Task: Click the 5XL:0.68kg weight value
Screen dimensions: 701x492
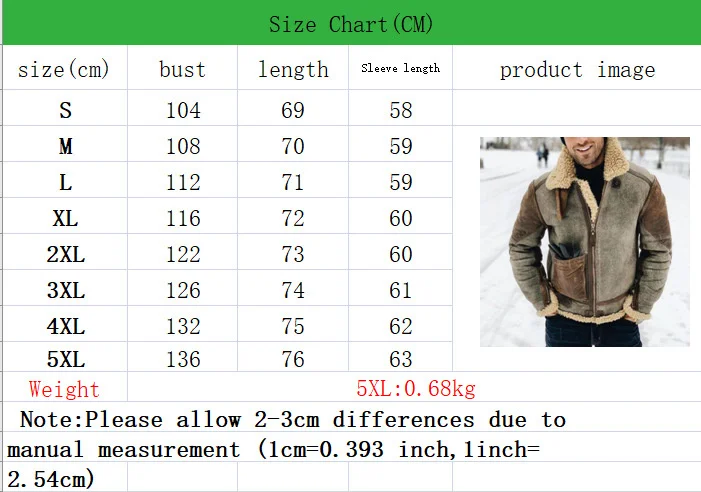Action: coord(415,387)
